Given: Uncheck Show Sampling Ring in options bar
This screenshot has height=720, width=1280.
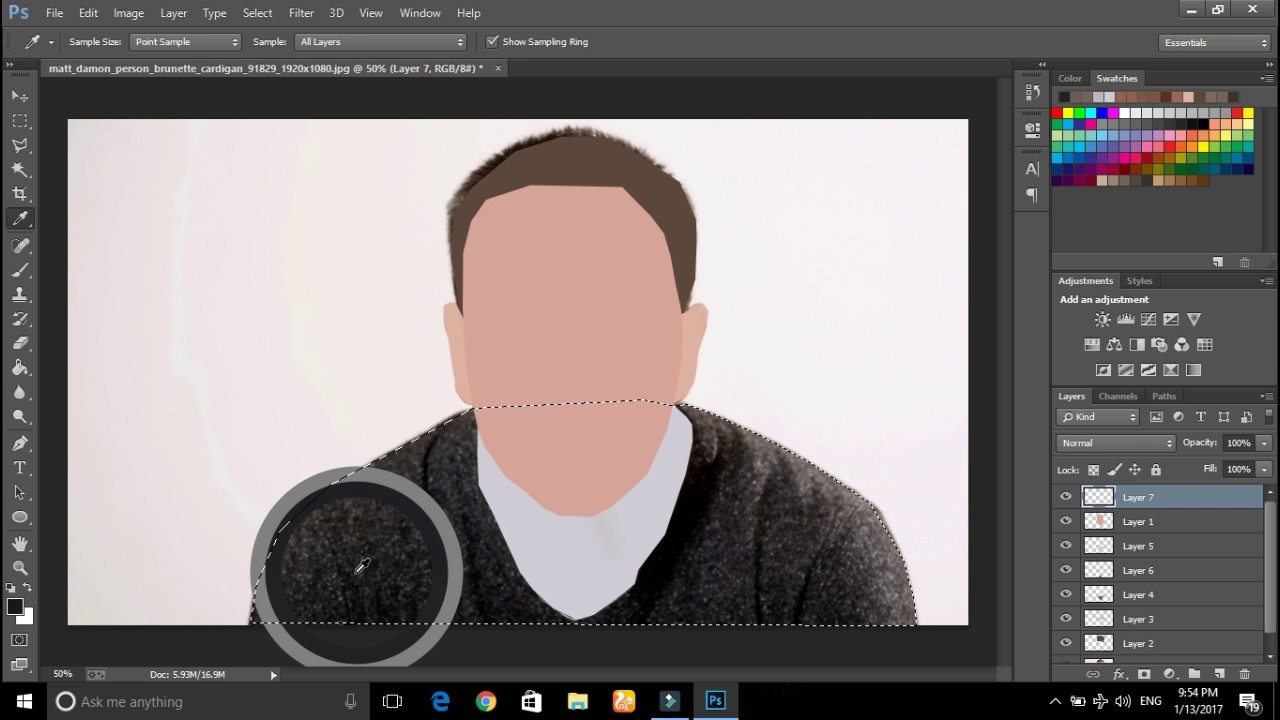Looking at the screenshot, I should (492, 41).
